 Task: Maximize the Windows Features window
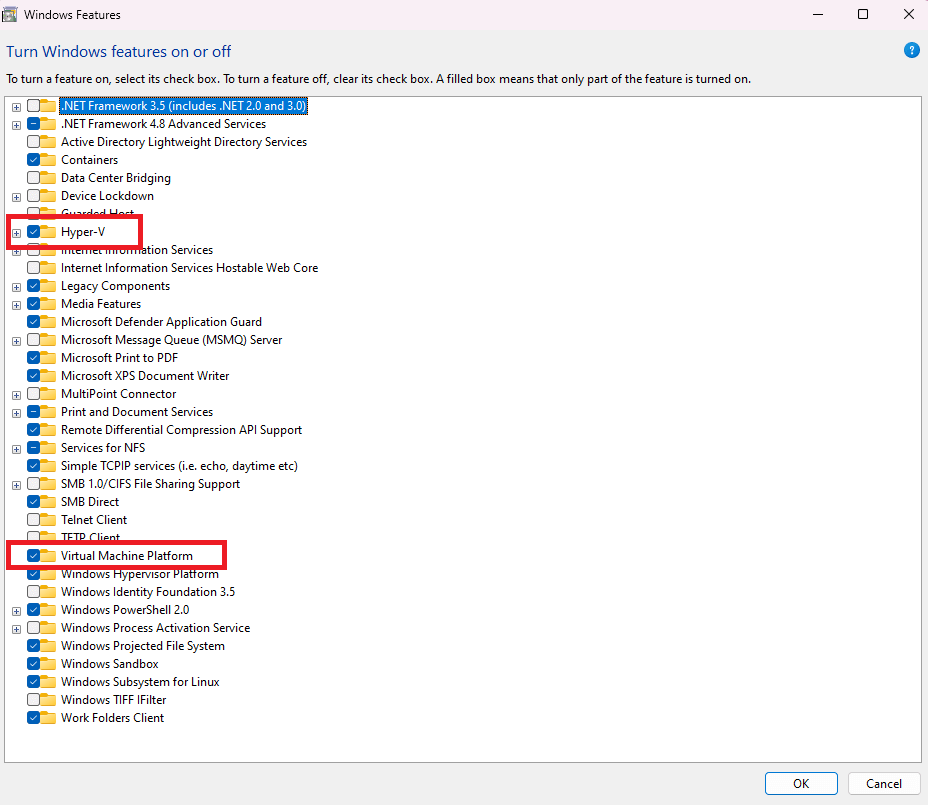(863, 14)
